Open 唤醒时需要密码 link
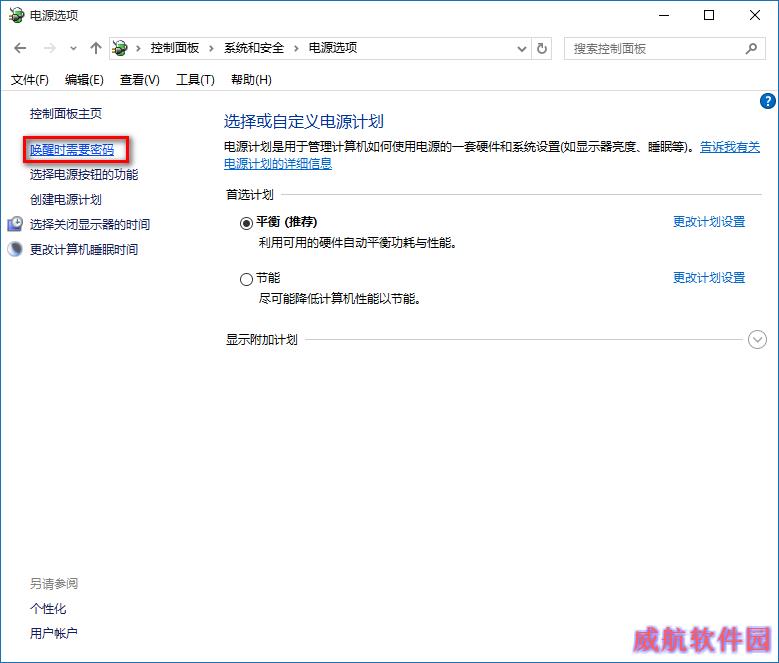 72,149
